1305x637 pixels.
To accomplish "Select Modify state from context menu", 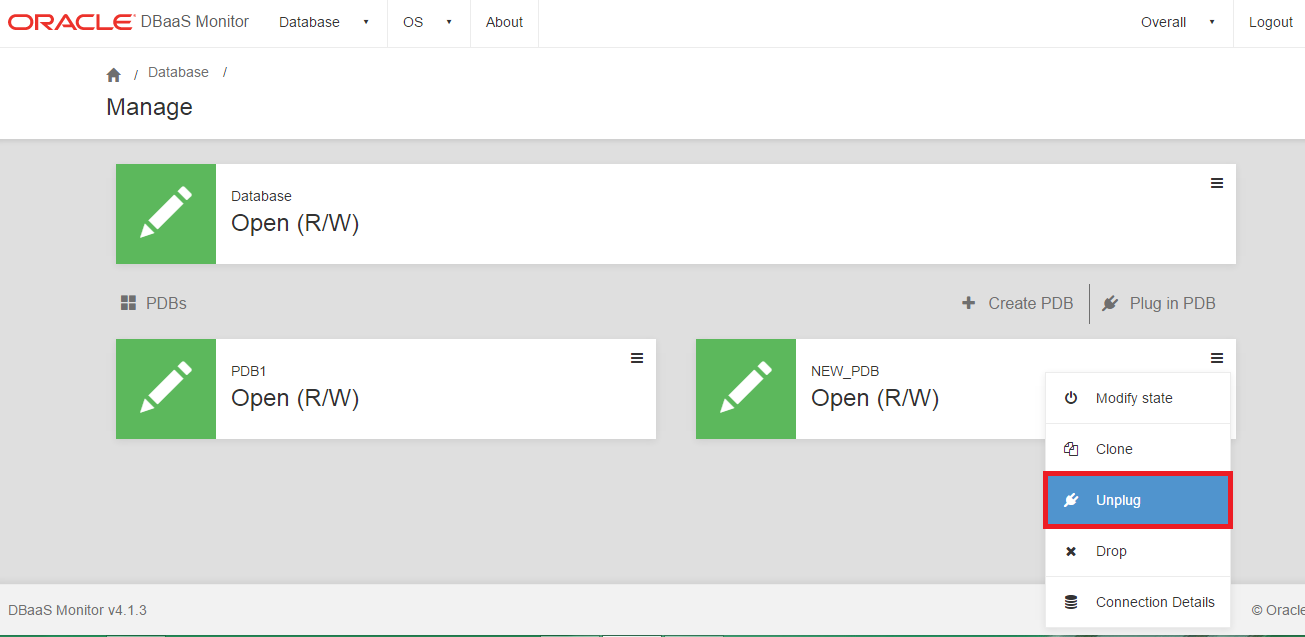I will coord(1134,398).
